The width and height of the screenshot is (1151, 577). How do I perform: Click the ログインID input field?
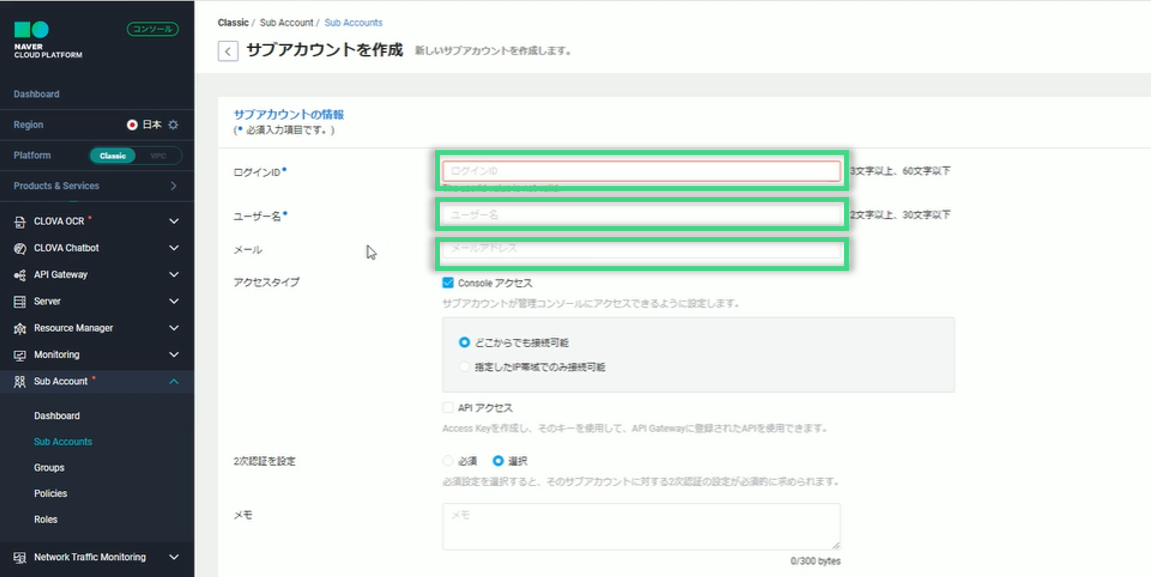point(641,171)
